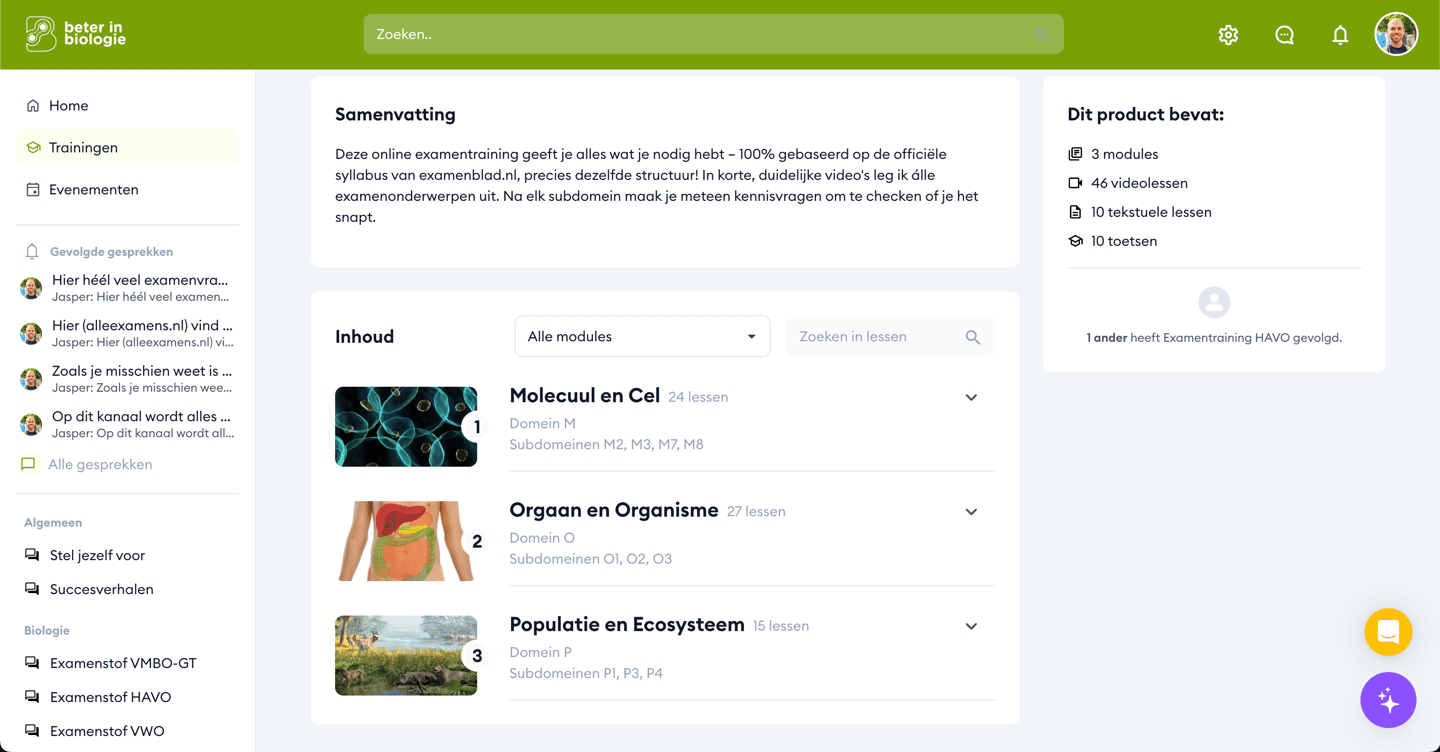Expand the Populatie en Ecosysteem module
The image size is (1440, 752).
pos(971,626)
